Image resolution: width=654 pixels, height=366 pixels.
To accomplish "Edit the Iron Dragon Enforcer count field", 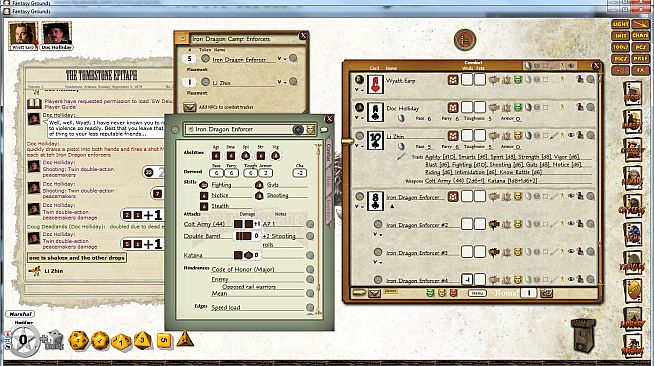I will point(189,59).
